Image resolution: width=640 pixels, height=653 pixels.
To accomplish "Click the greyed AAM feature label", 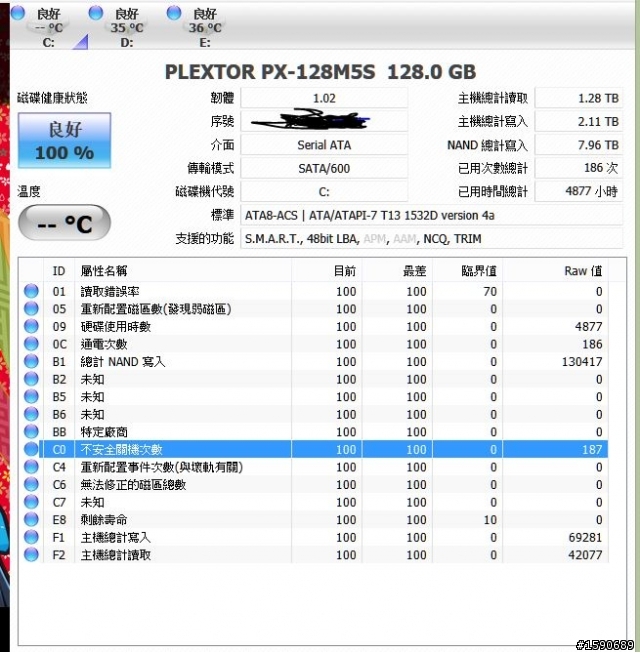I will [405, 239].
